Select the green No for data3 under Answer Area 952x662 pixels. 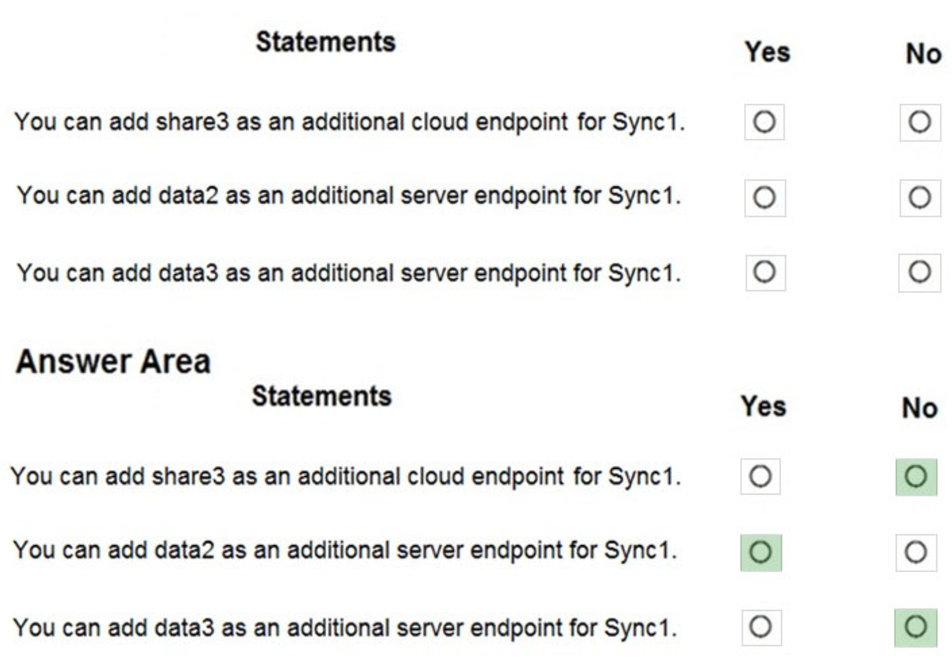[x=915, y=627]
